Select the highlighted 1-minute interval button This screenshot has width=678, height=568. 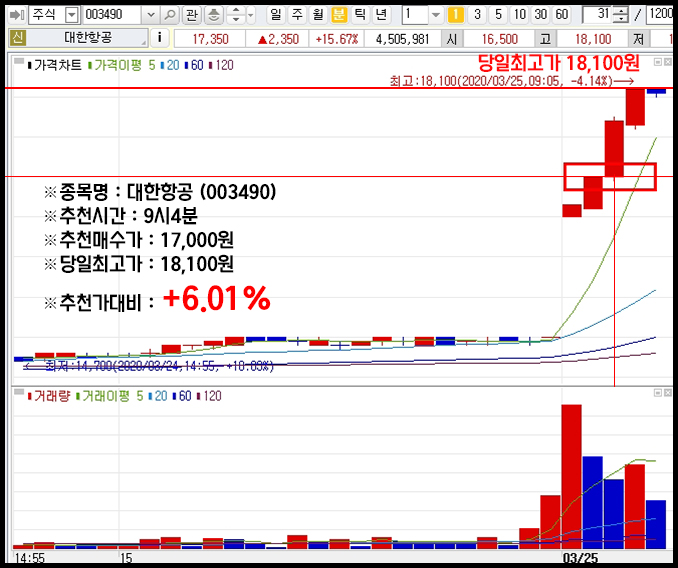[455, 15]
